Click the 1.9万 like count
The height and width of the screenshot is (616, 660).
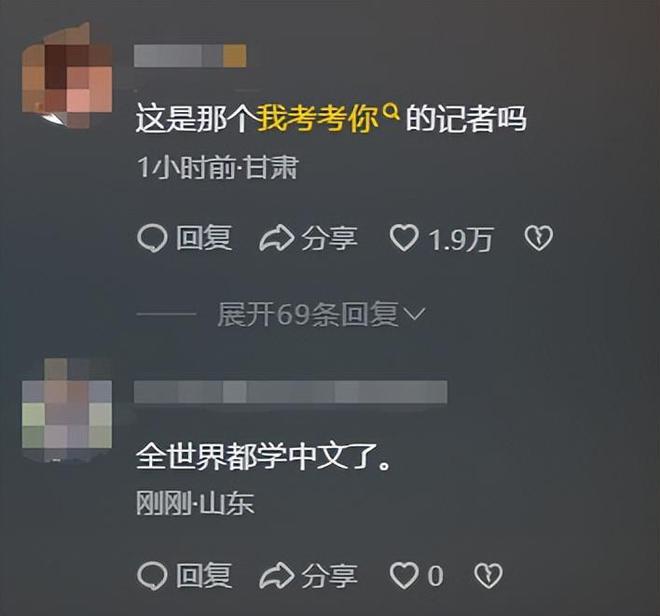460,239
